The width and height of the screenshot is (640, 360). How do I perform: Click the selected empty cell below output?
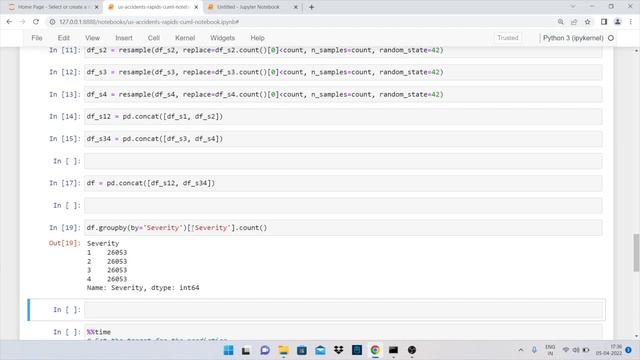click(x=343, y=310)
